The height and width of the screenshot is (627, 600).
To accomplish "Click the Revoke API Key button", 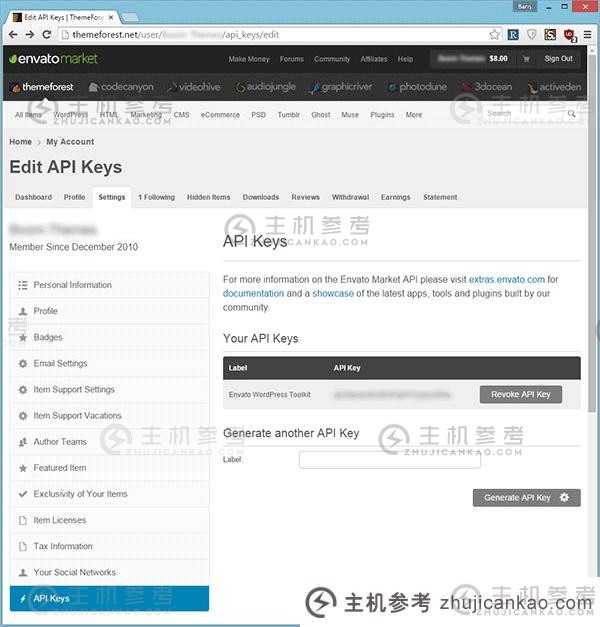I will coord(521,394).
